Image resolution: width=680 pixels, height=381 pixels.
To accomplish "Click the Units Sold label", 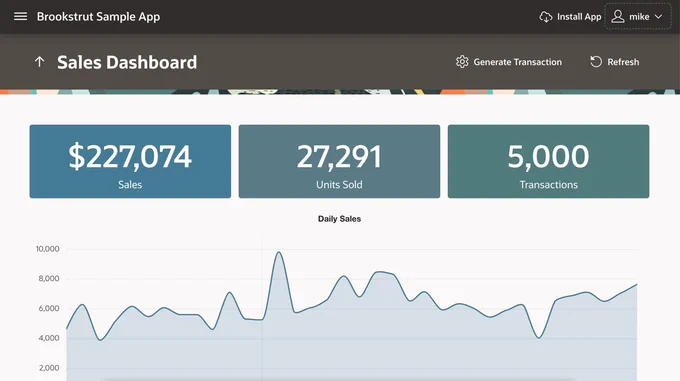I will point(339,185).
